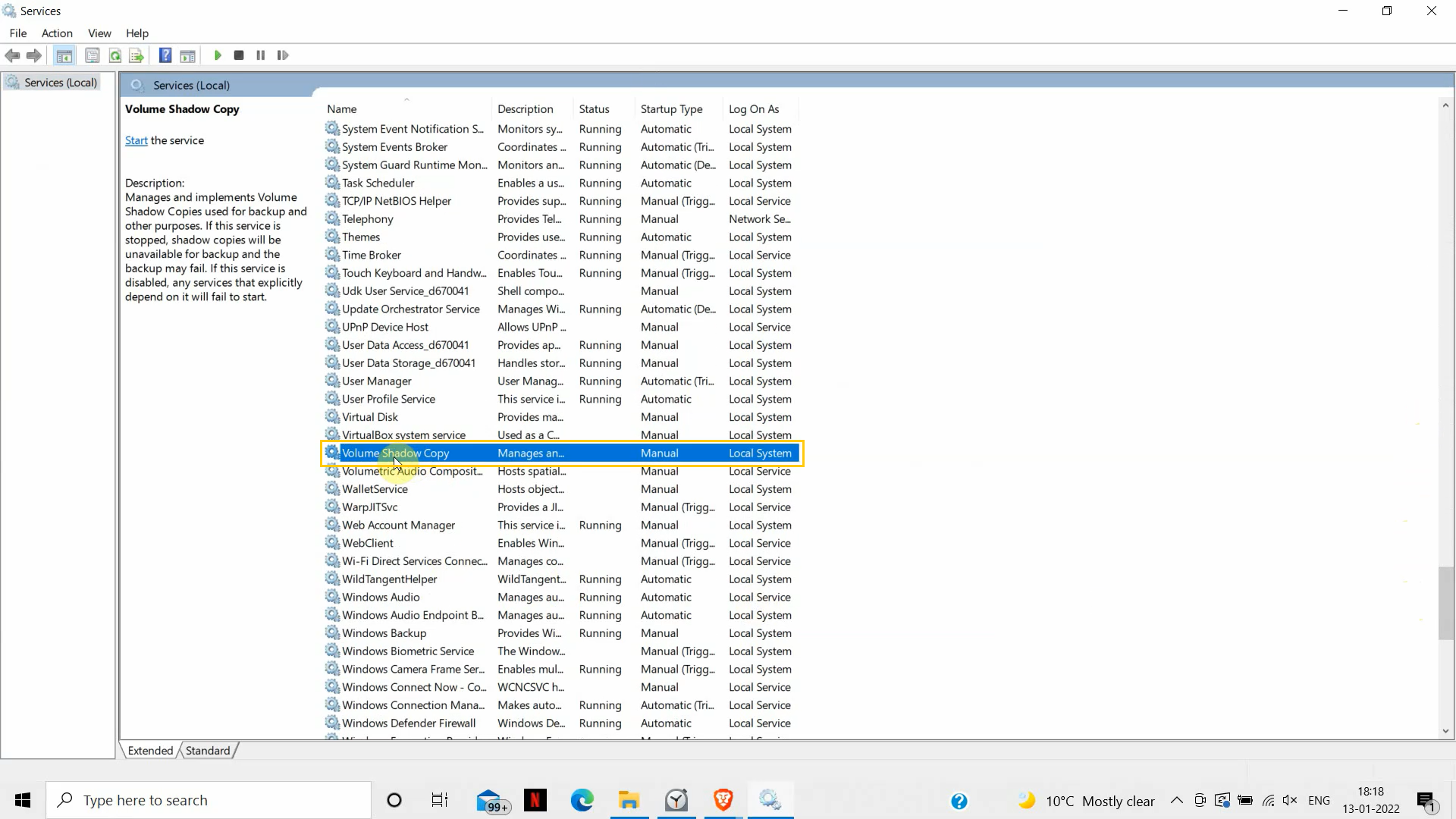Export the services list

136,55
